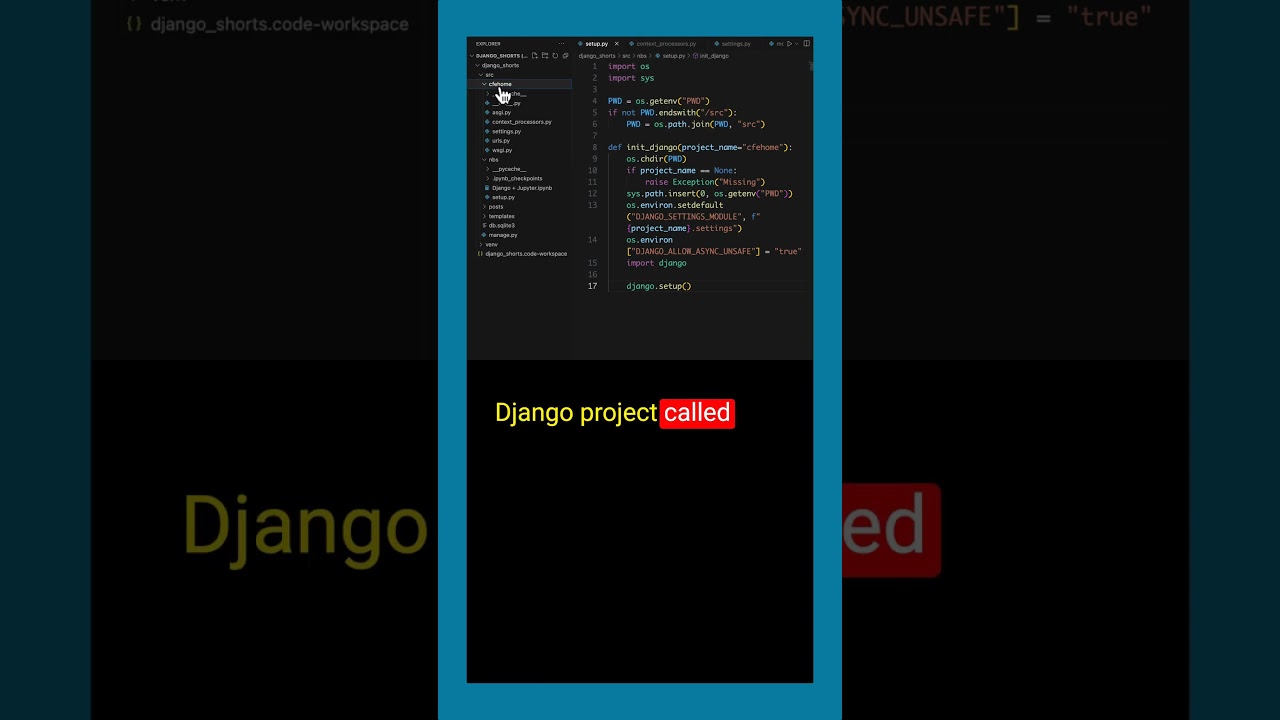Click the 'def init_django' function definition
The image size is (1280, 720).
(x=700, y=147)
